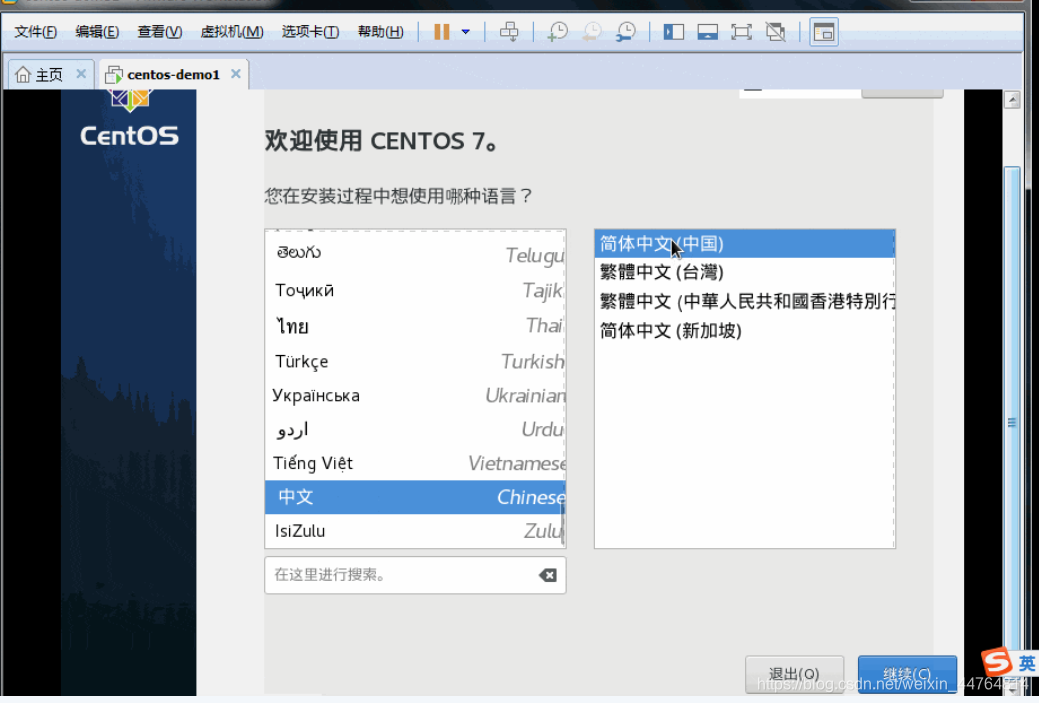Open the snapshot manager icon
1039x703 pixels.
625,31
